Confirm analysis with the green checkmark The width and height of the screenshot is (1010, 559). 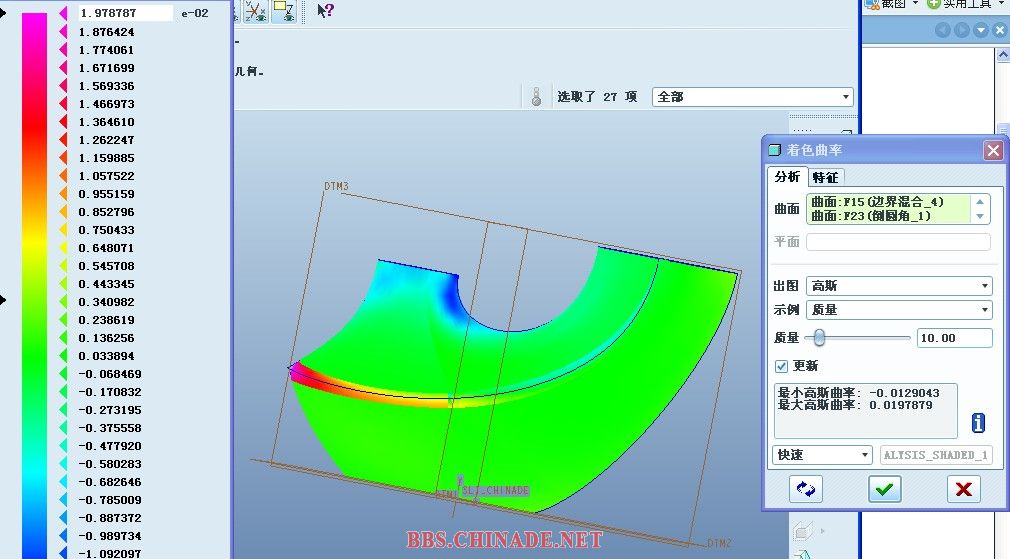pos(885,489)
